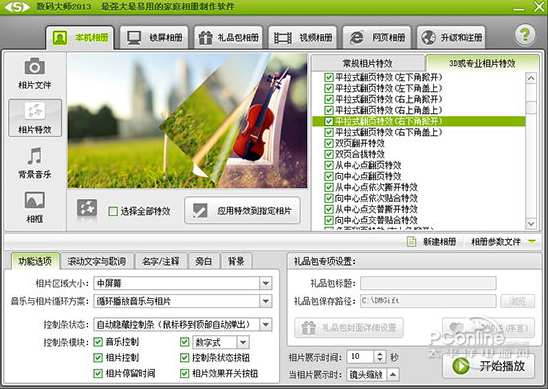Viewport: 548px width, 389px height.
Task: Click the 开始播放 button
Action: 489,366
